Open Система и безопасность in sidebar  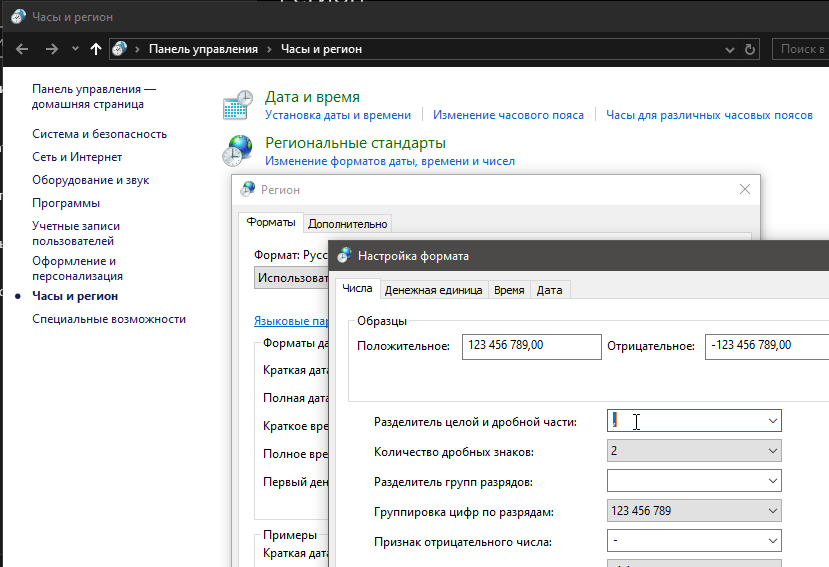pos(99,134)
